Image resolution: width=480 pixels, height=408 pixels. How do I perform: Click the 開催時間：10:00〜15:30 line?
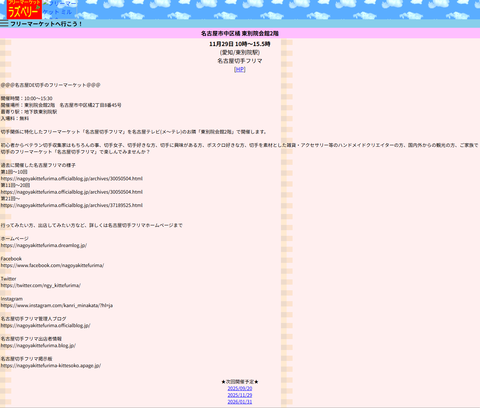[x=27, y=99]
